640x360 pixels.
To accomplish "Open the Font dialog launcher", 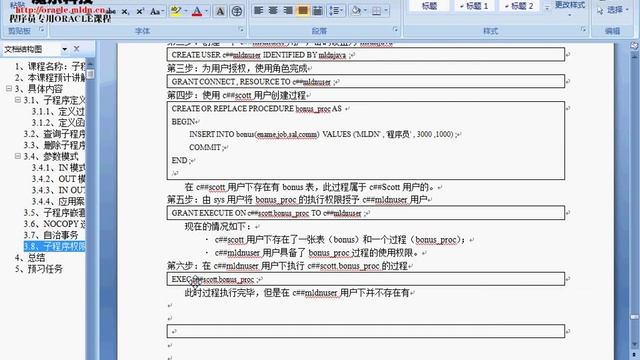I will [241, 30].
